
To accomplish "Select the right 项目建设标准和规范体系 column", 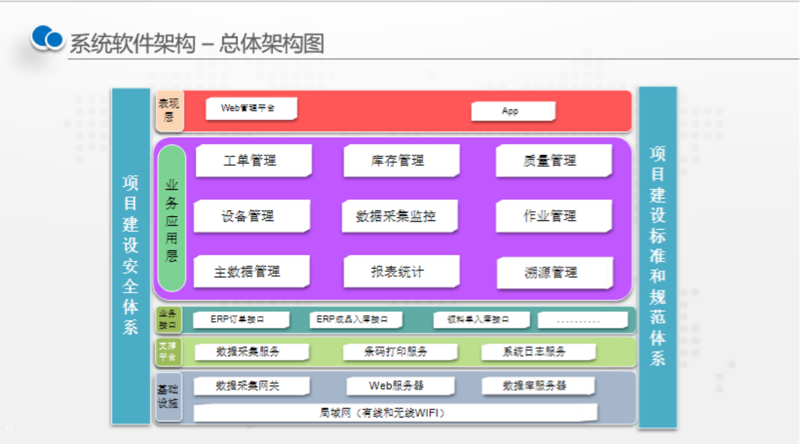I will pyautogui.click(x=657, y=255).
